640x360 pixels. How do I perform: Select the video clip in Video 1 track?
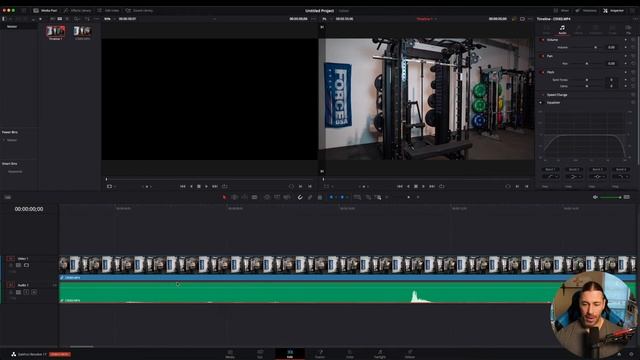tap(347, 268)
